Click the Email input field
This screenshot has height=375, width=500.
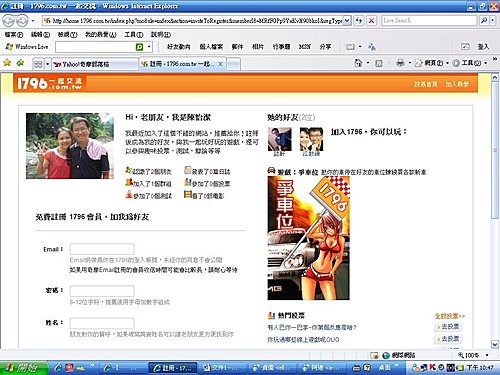[102, 249]
